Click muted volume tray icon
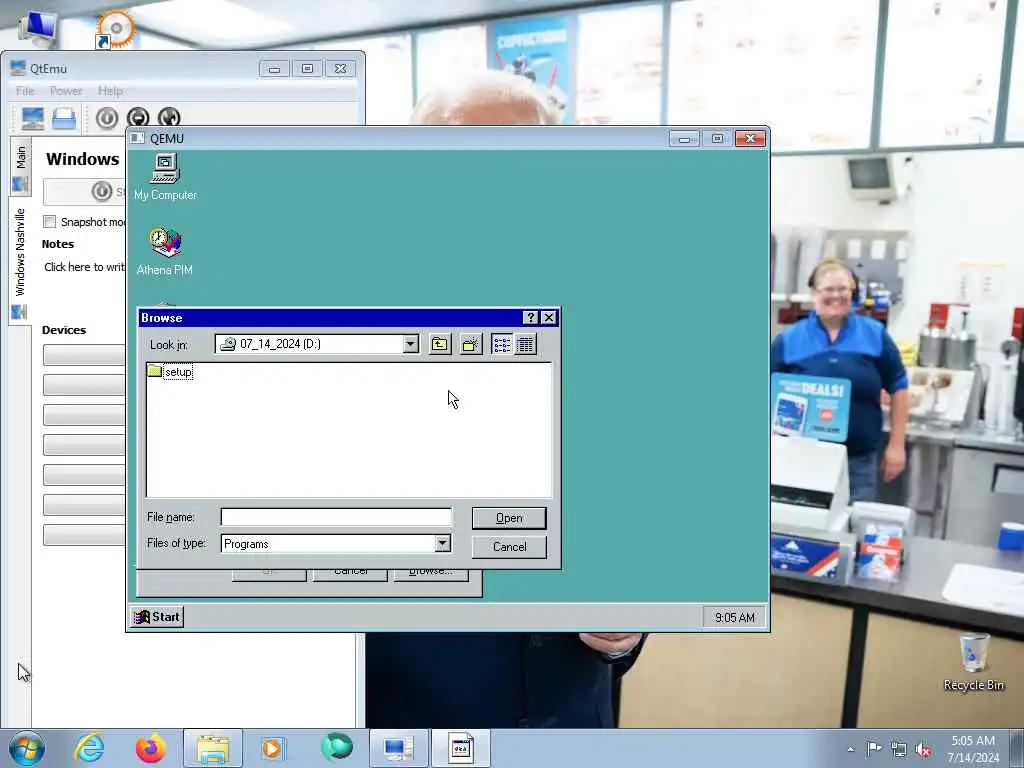1024x768 pixels. [x=923, y=750]
